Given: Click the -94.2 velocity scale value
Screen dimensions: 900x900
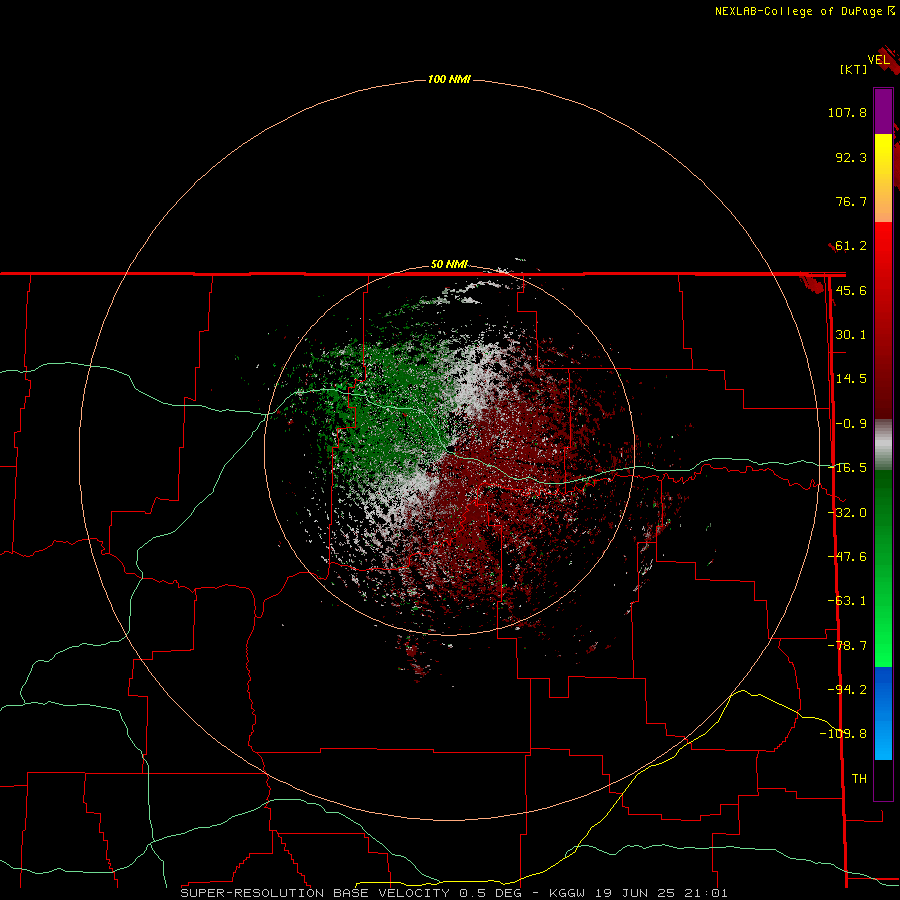Looking at the screenshot, I should (x=847, y=689).
